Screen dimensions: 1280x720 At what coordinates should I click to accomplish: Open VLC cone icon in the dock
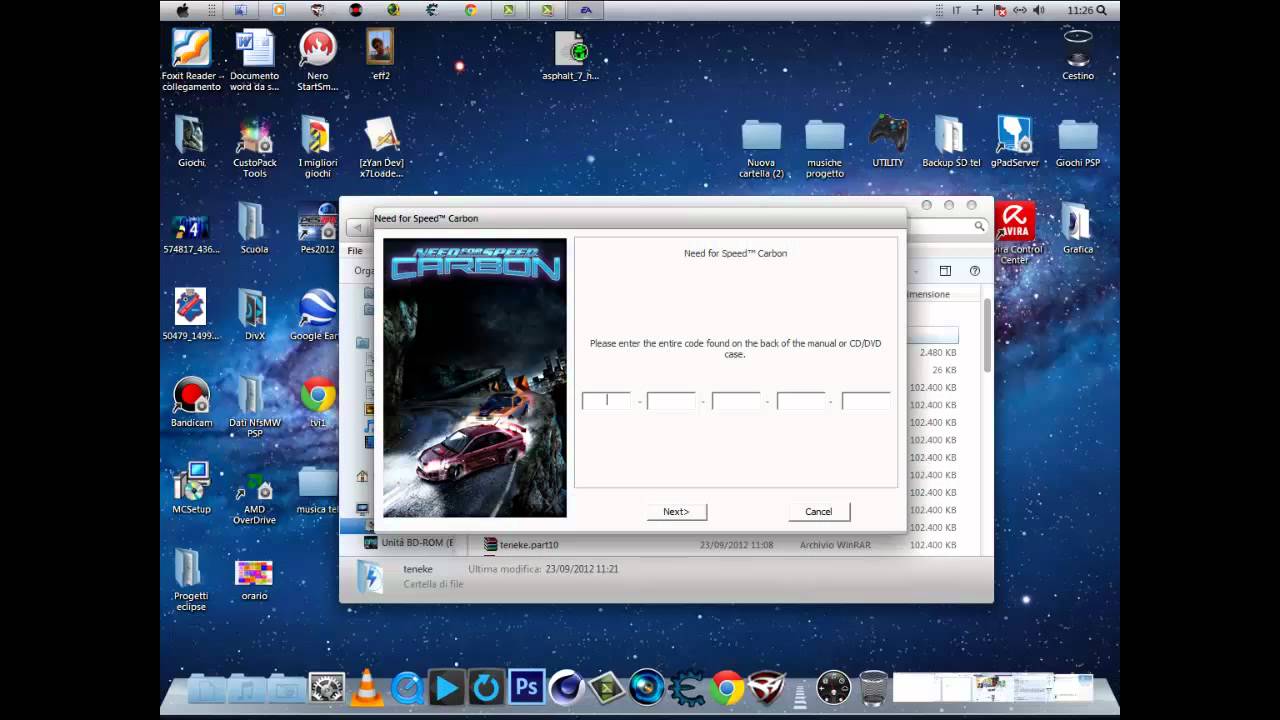click(367, 687)
